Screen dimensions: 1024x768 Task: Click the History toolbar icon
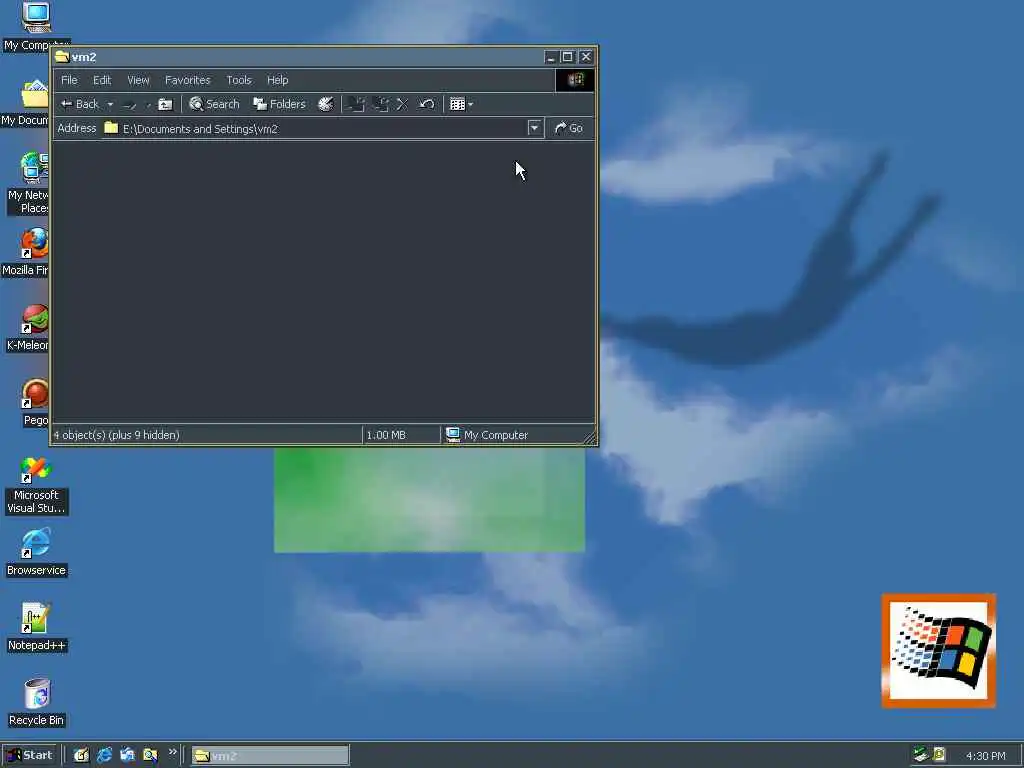pos(325,104)
